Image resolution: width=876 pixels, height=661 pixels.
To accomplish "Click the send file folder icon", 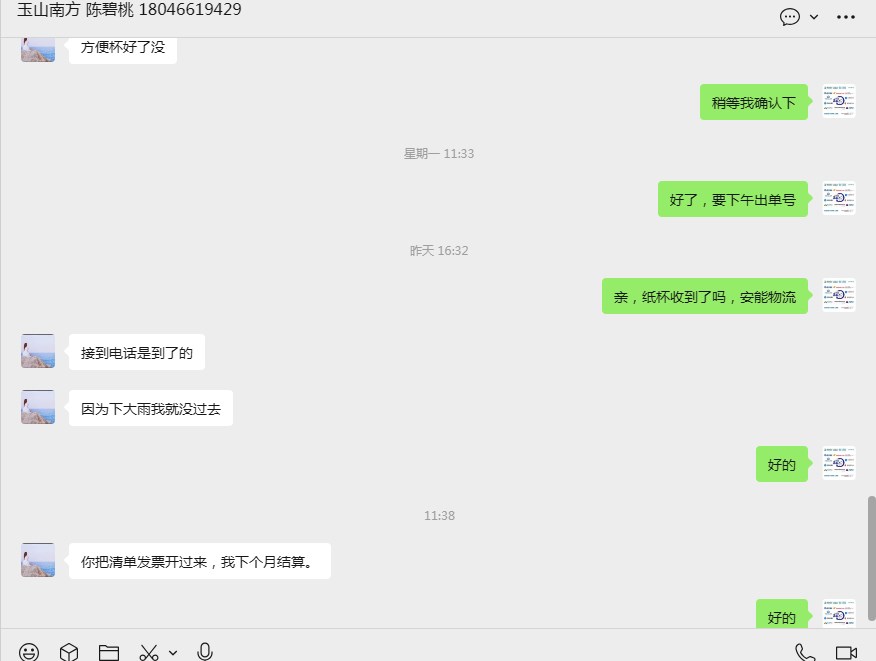I will pos(108,652).
